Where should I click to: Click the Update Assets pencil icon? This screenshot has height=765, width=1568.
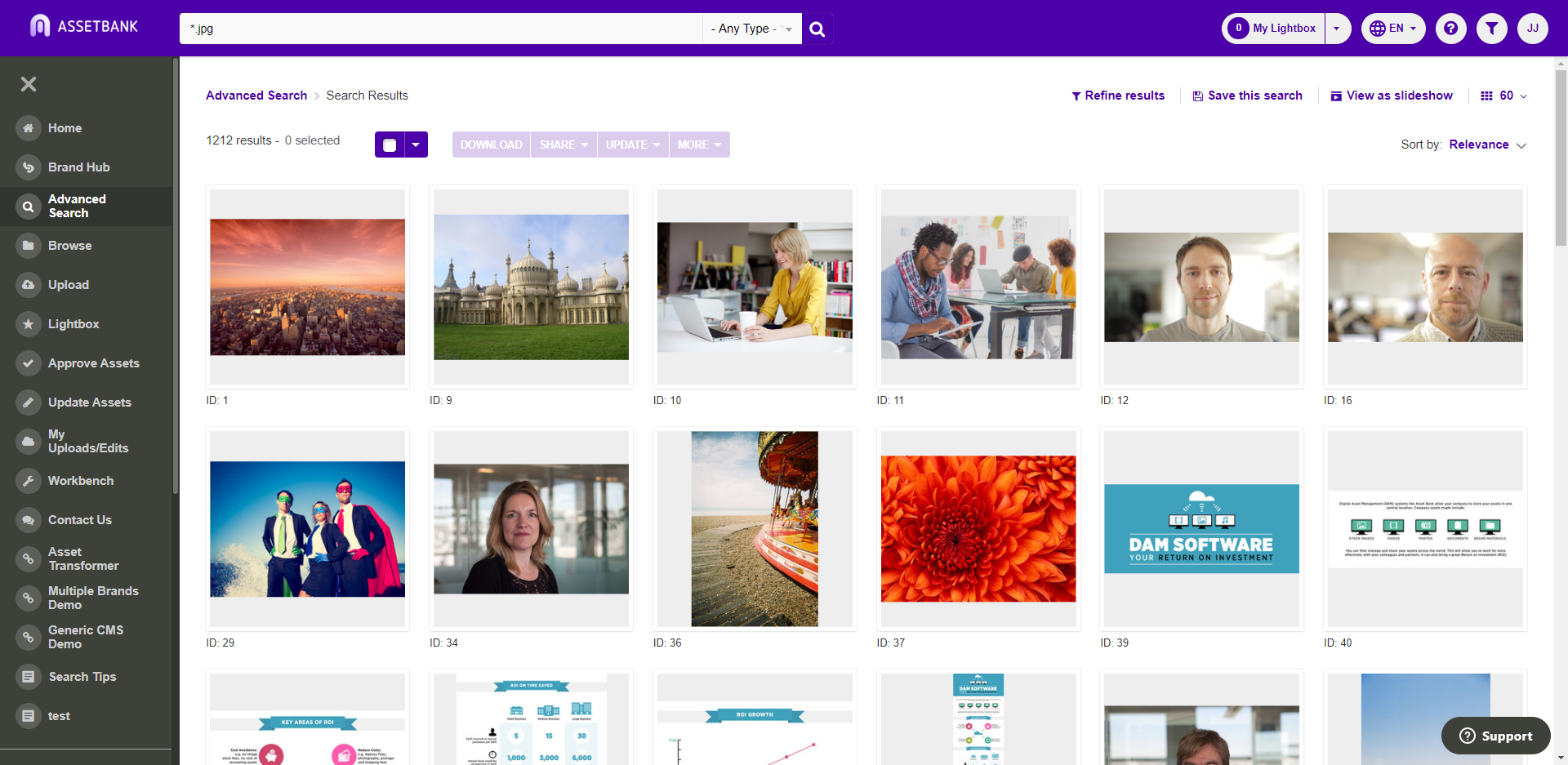coord(29,403)
